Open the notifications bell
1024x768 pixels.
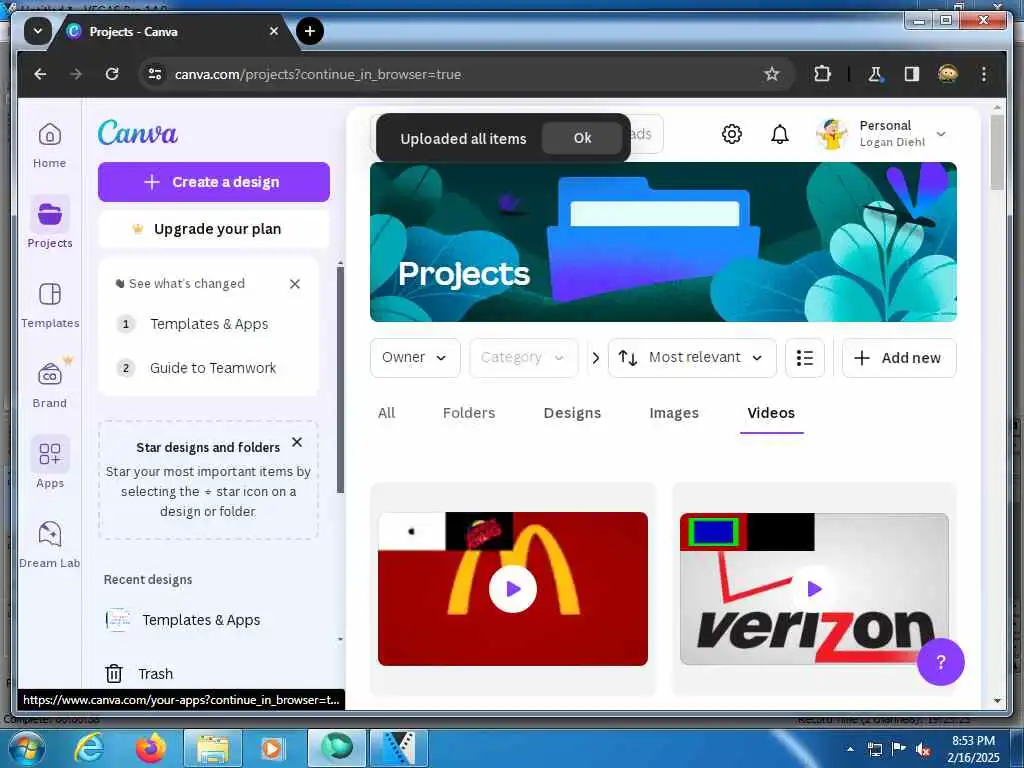780,134
